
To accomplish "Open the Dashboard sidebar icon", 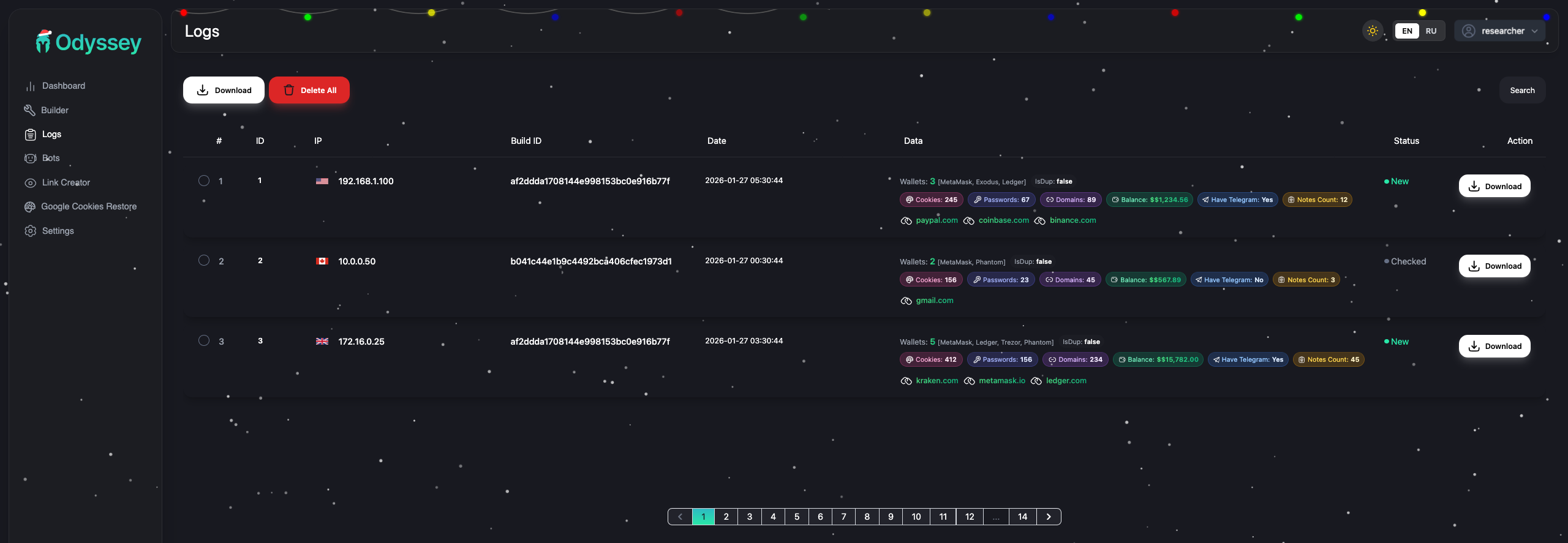I will 30,86.
